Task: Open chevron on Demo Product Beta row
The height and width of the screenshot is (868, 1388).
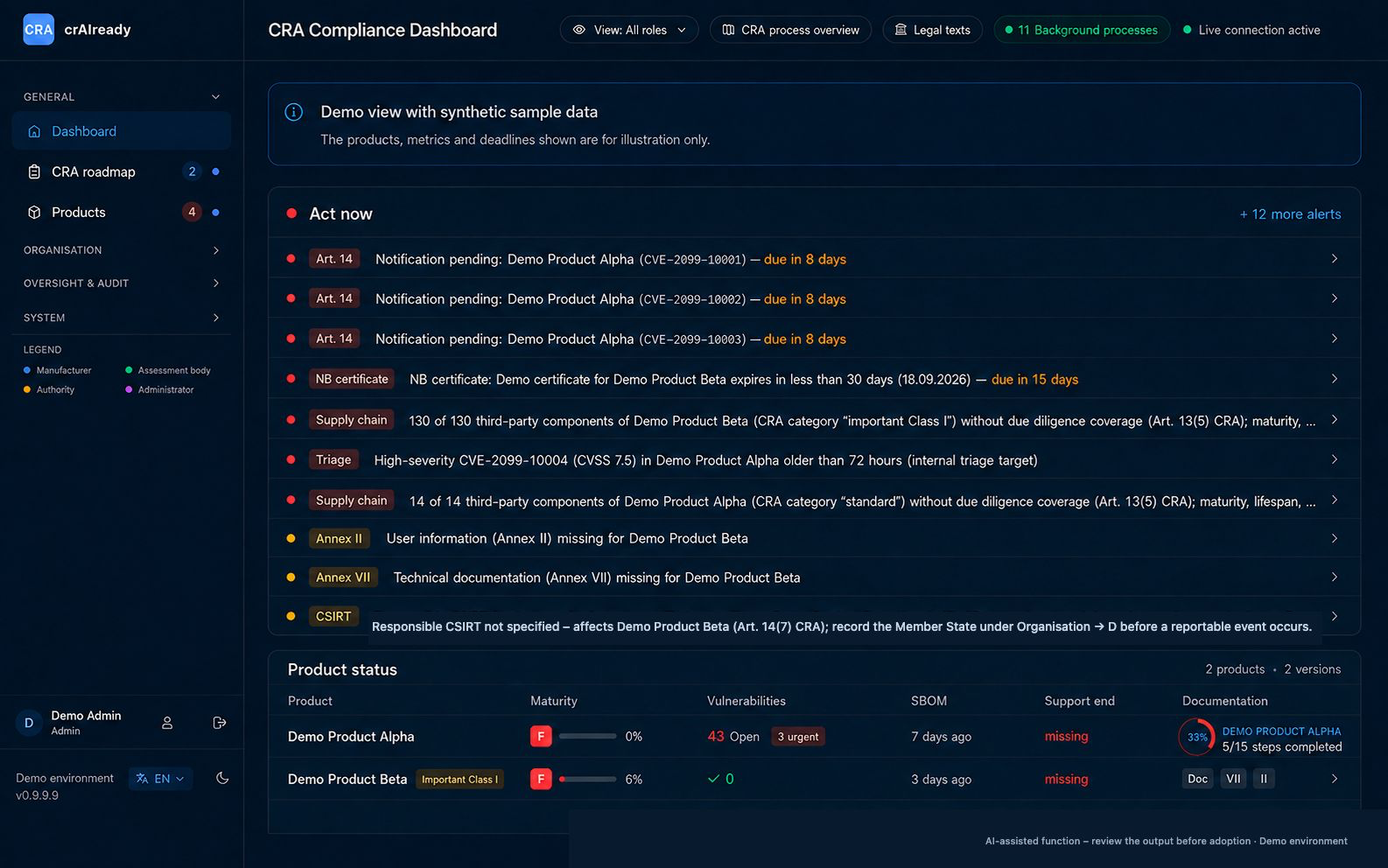Action: 1334,779
